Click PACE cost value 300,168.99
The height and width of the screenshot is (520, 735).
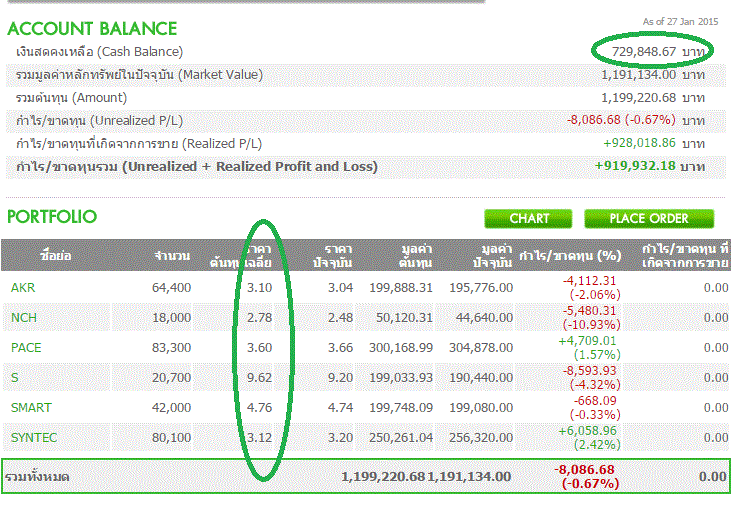(x=401, y=347)
